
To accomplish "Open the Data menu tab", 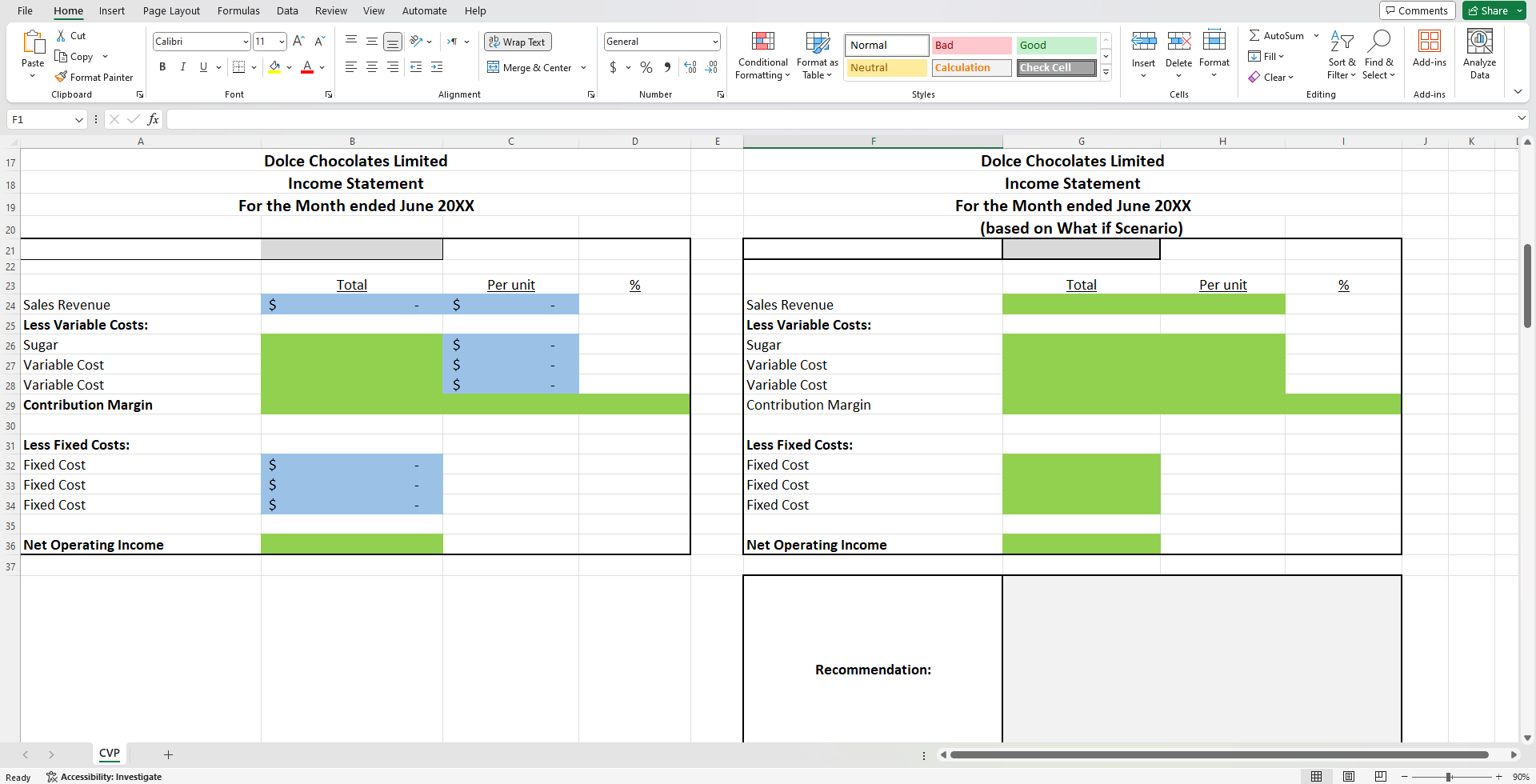I will (x=287, y=10).
